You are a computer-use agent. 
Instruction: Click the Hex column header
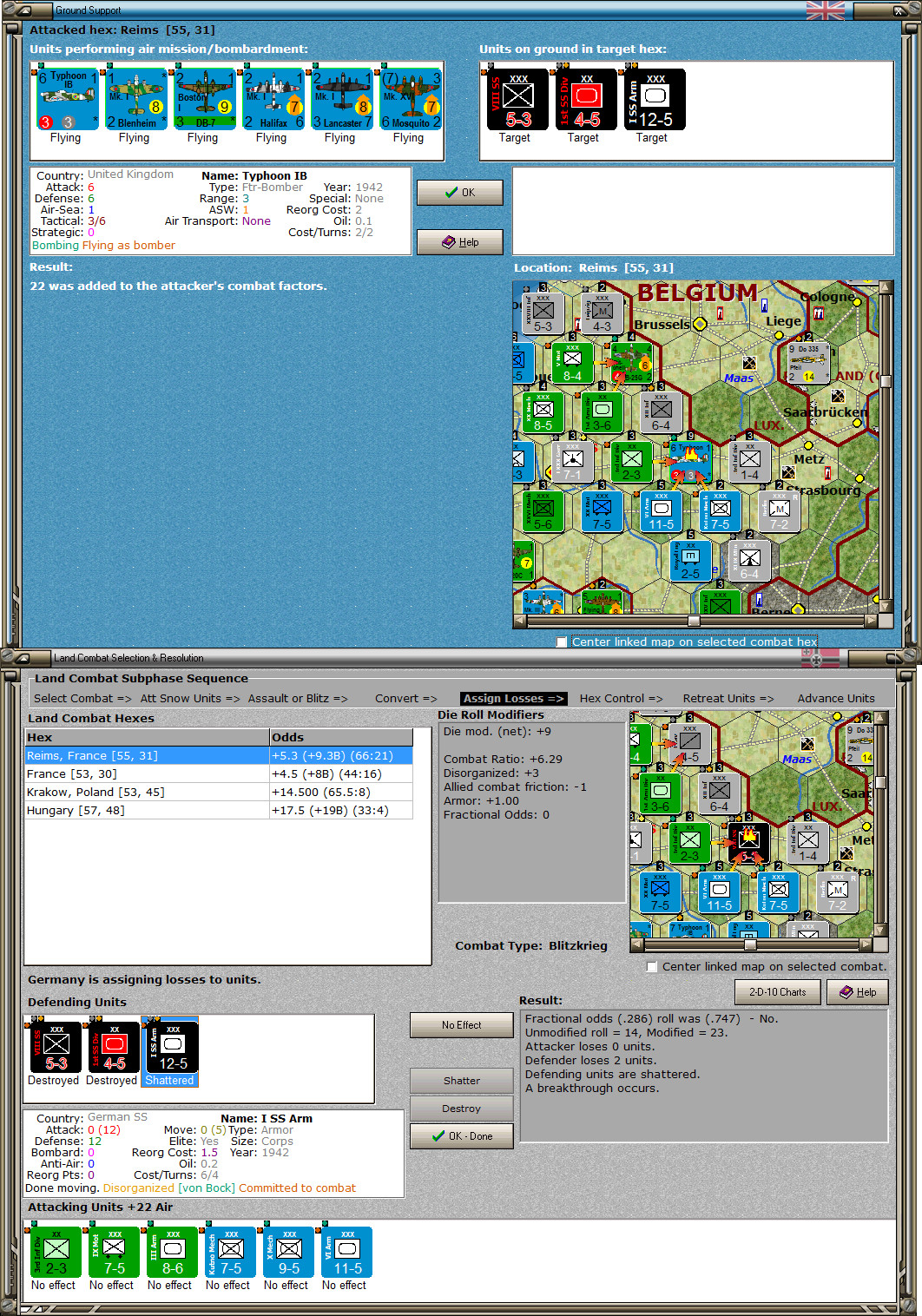(147, 737)
